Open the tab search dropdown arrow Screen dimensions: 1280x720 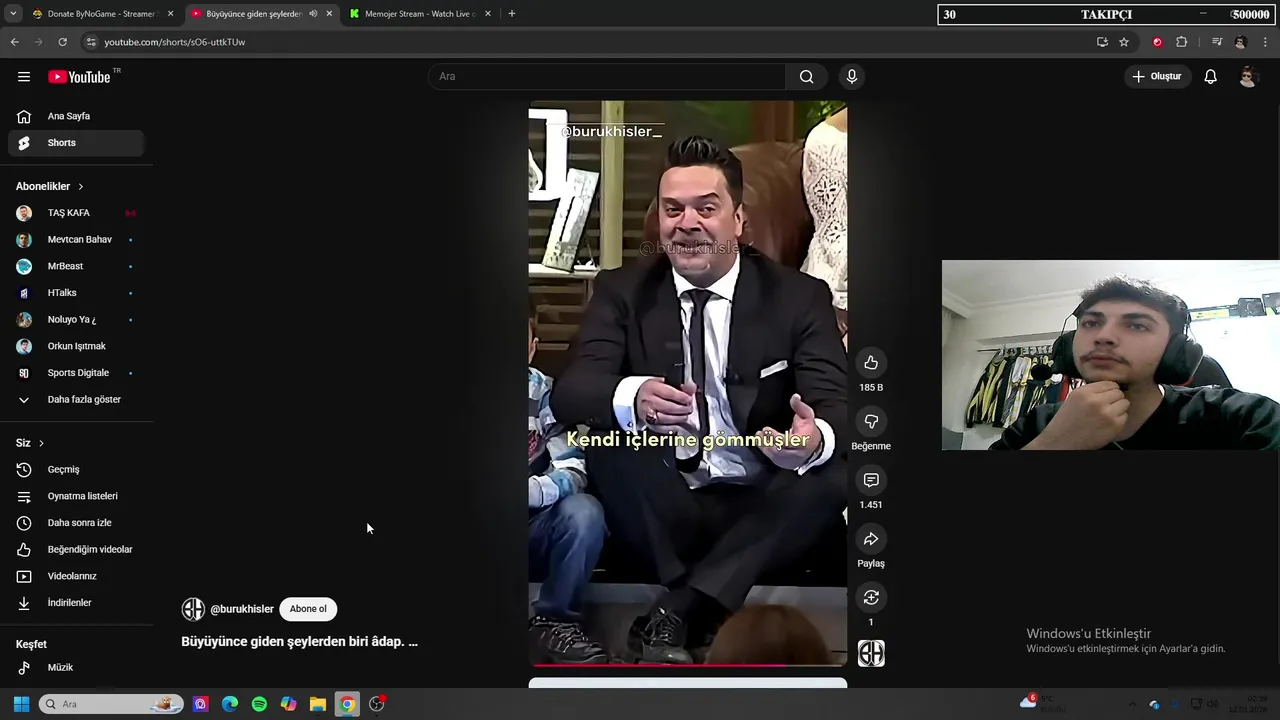click(x=13, y=14)
